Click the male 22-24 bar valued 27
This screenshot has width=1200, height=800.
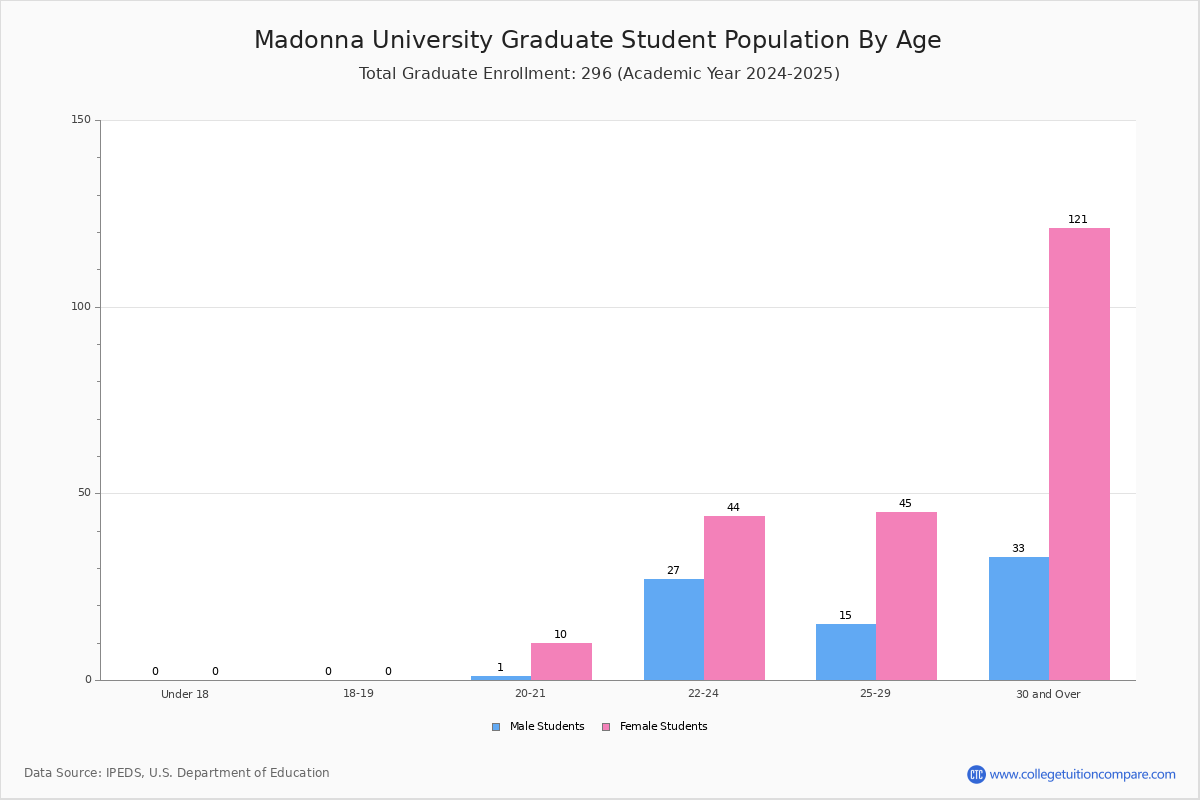tap(674, 629)
